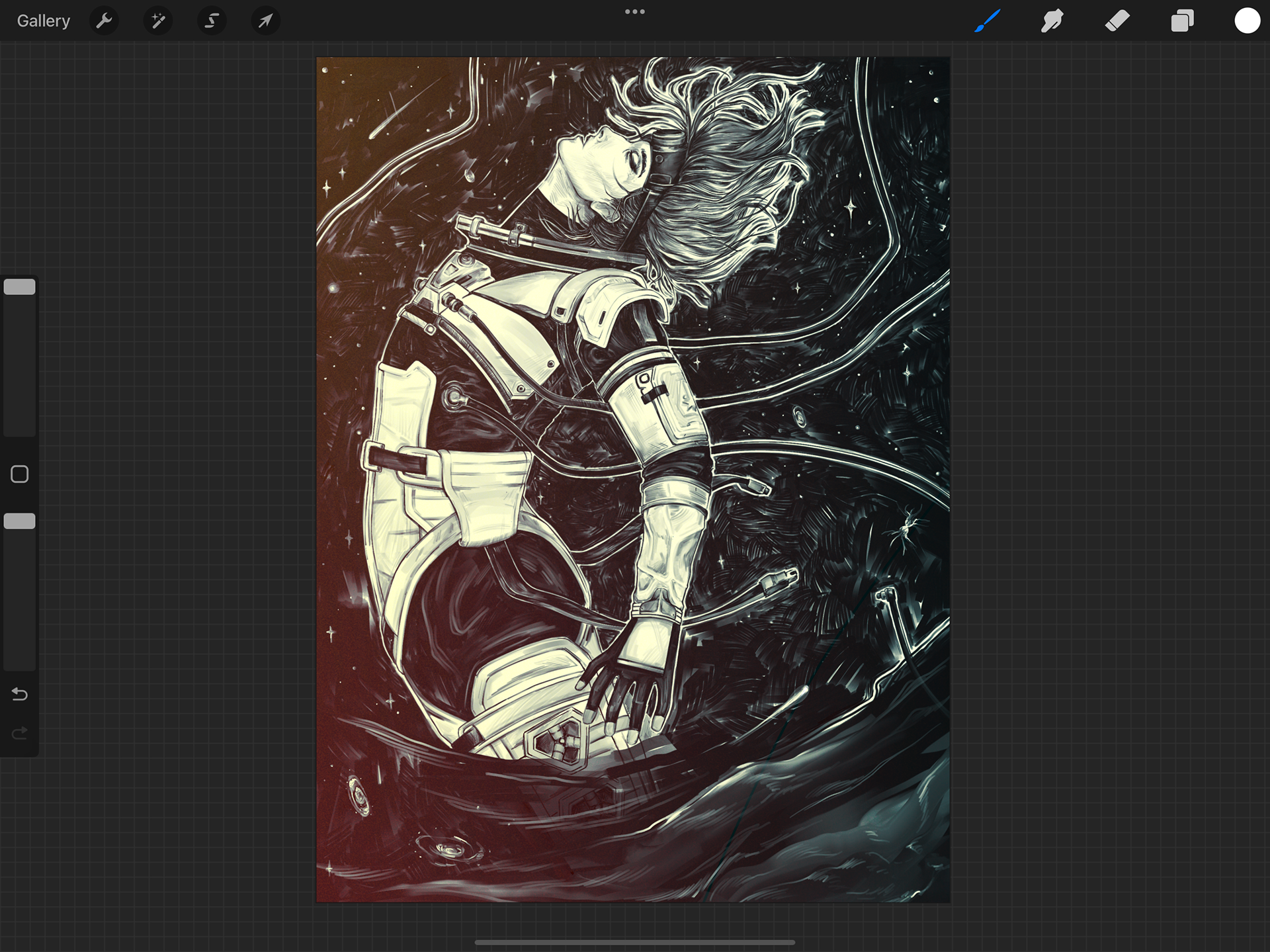
Task: Open the Actions wrench menu
Action: coord(104,21)
